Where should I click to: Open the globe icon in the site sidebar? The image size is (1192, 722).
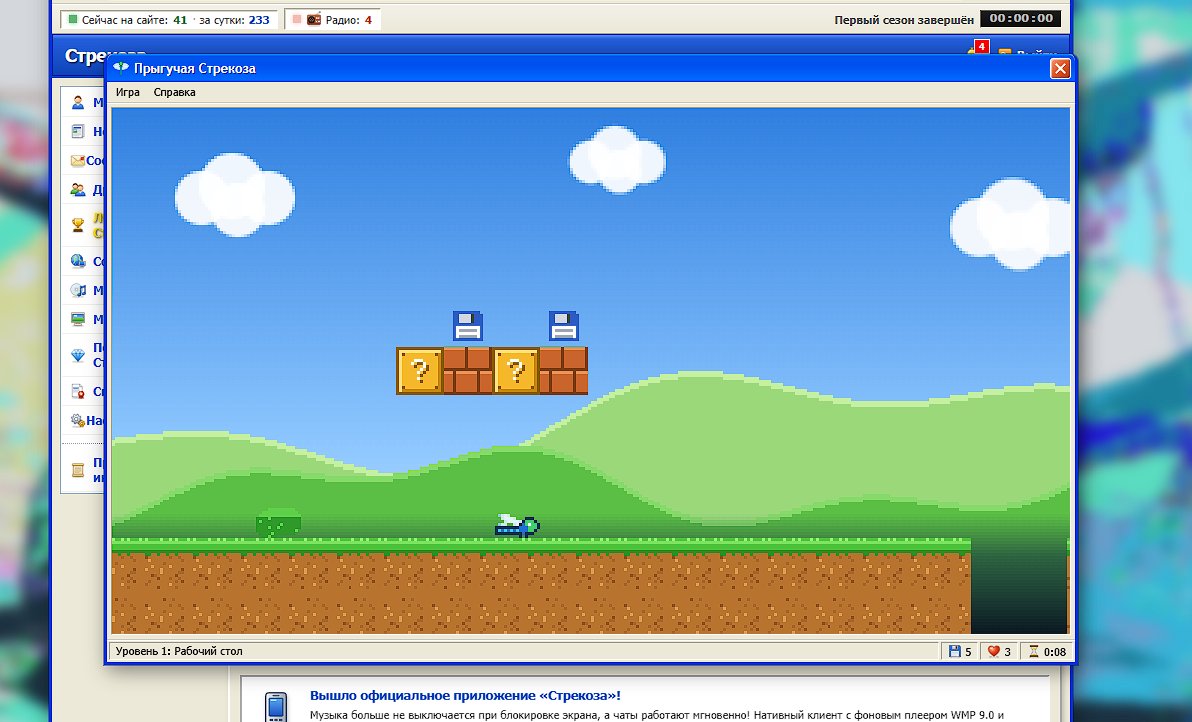pyautogui.click(x=78, y=261)
